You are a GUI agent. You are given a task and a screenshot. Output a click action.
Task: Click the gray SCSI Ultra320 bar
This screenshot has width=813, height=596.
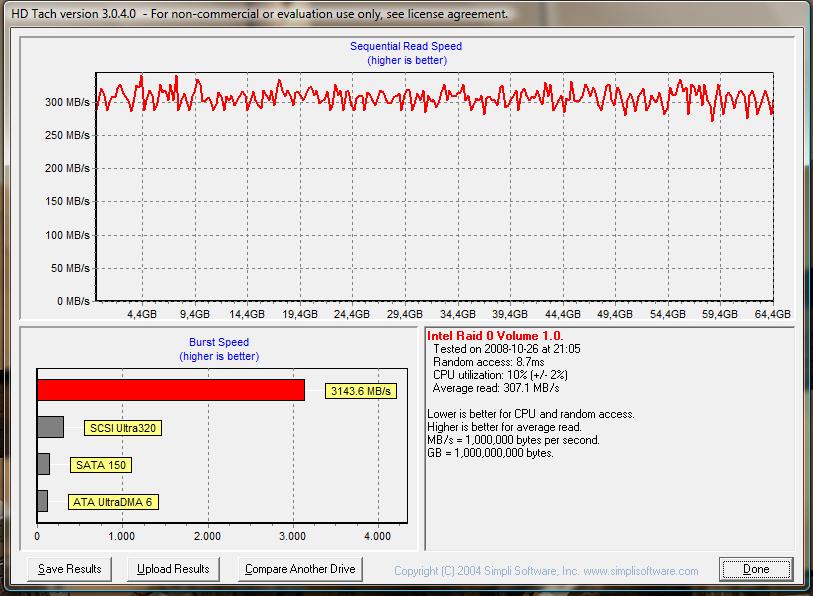click(x=50, y=427)
